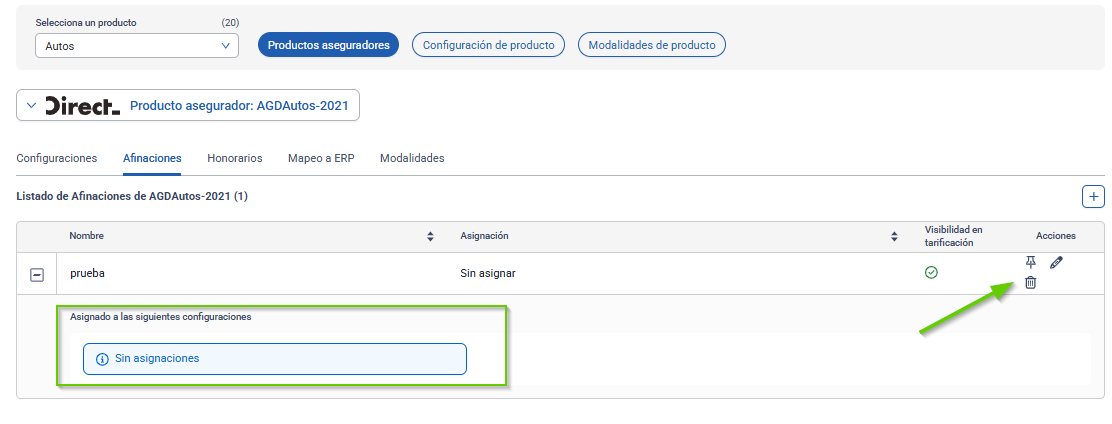Switch to the Modalidades tab
This screenshot has height=424, width=1112.
pos(412,158)
